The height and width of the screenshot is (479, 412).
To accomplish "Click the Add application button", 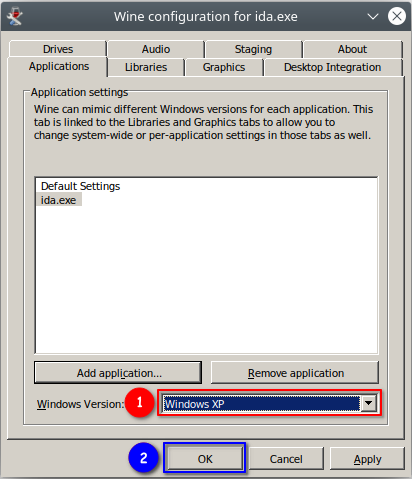I will click(118, 373).
